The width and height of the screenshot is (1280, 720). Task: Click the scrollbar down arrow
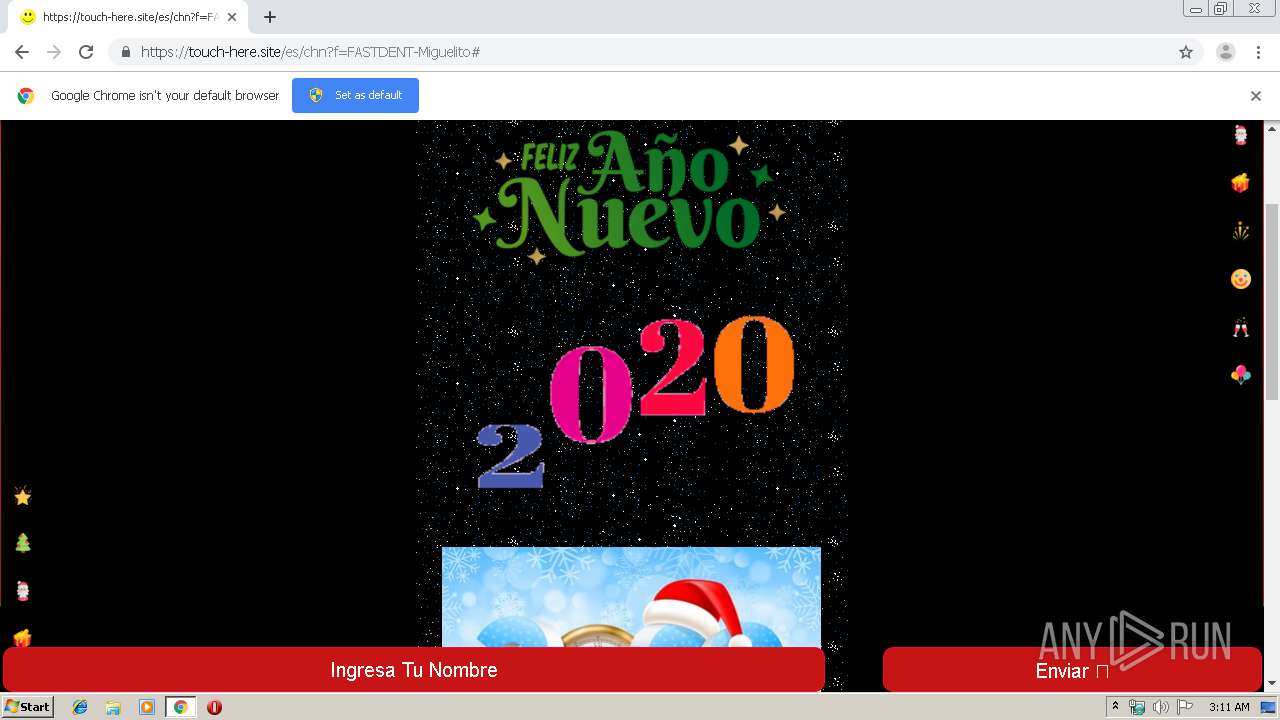(1271, 684)
